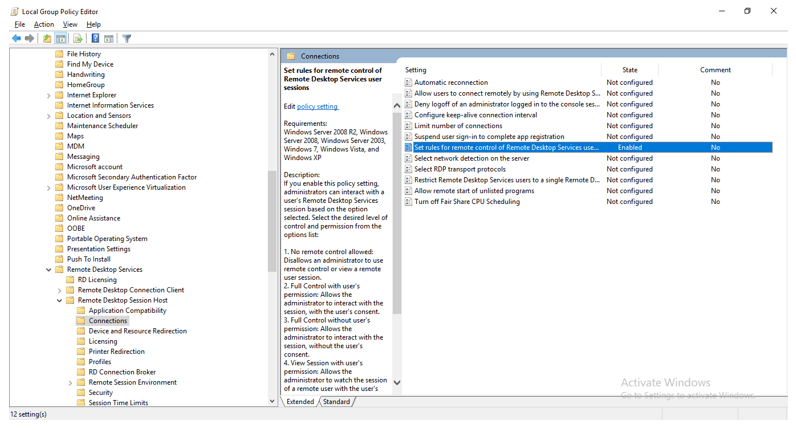Select the Push To Install tree folder
Viewport: 796px width, 430px height.
point(88,259)
